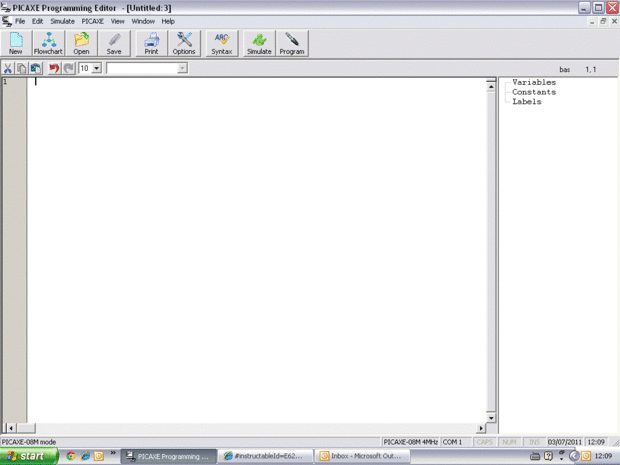Click the Open folder icon
The image size is (620, 465).
tap(81, 43)
